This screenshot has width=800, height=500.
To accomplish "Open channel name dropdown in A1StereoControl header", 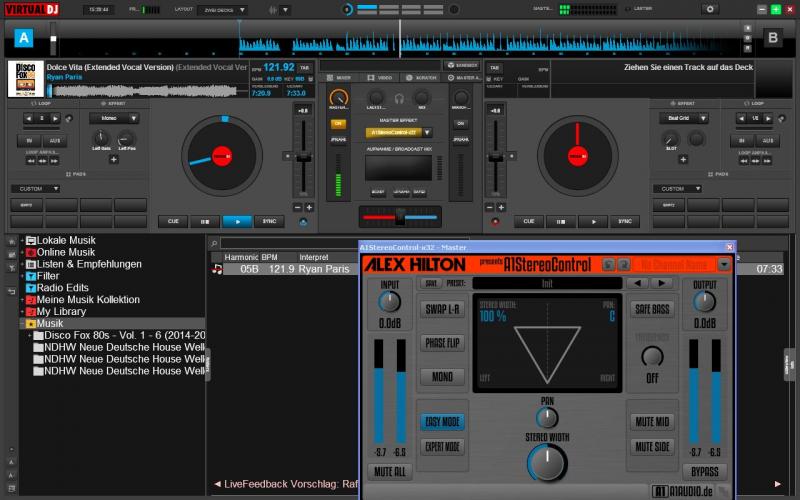I will [723, 264].
